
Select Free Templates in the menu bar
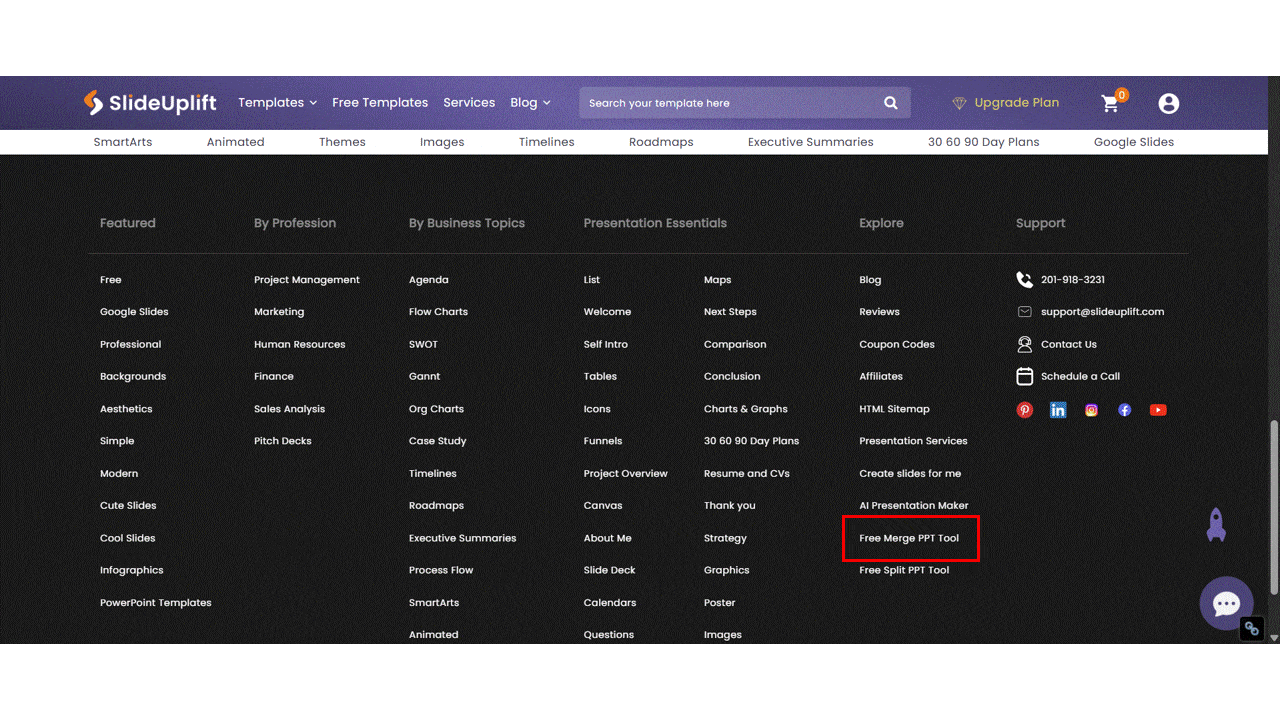[380, 102]
